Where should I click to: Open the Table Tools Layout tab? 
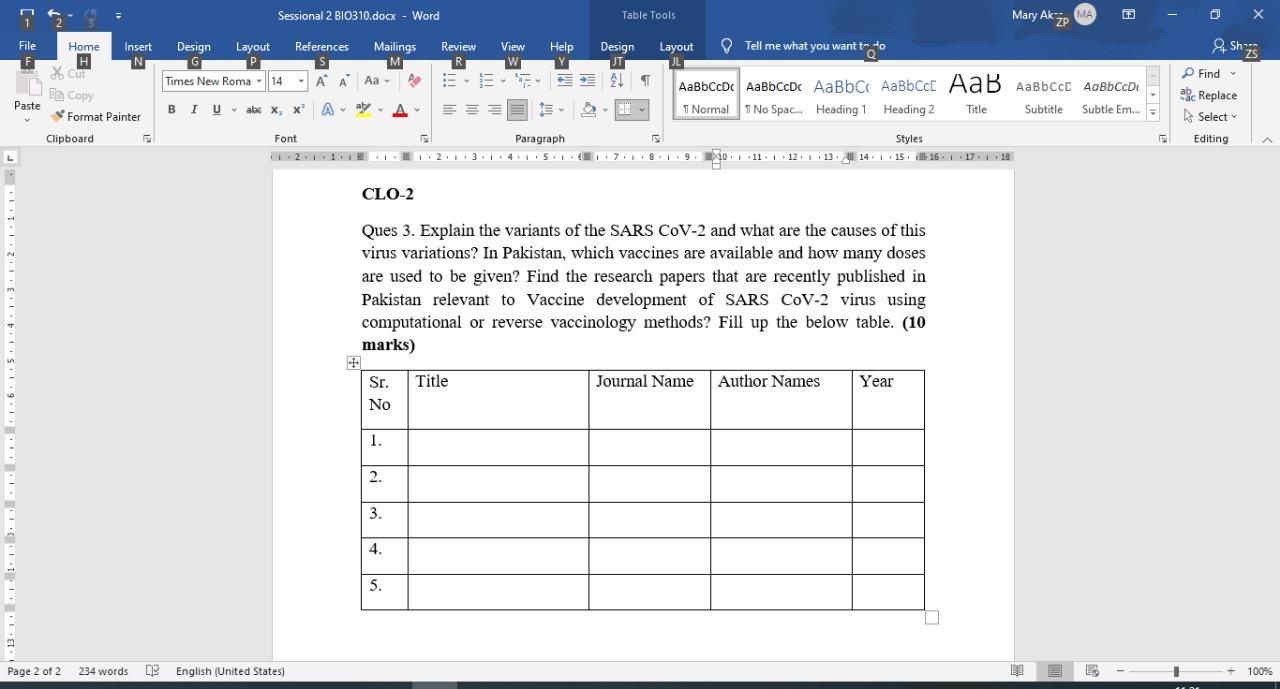(x=676, y=46)
